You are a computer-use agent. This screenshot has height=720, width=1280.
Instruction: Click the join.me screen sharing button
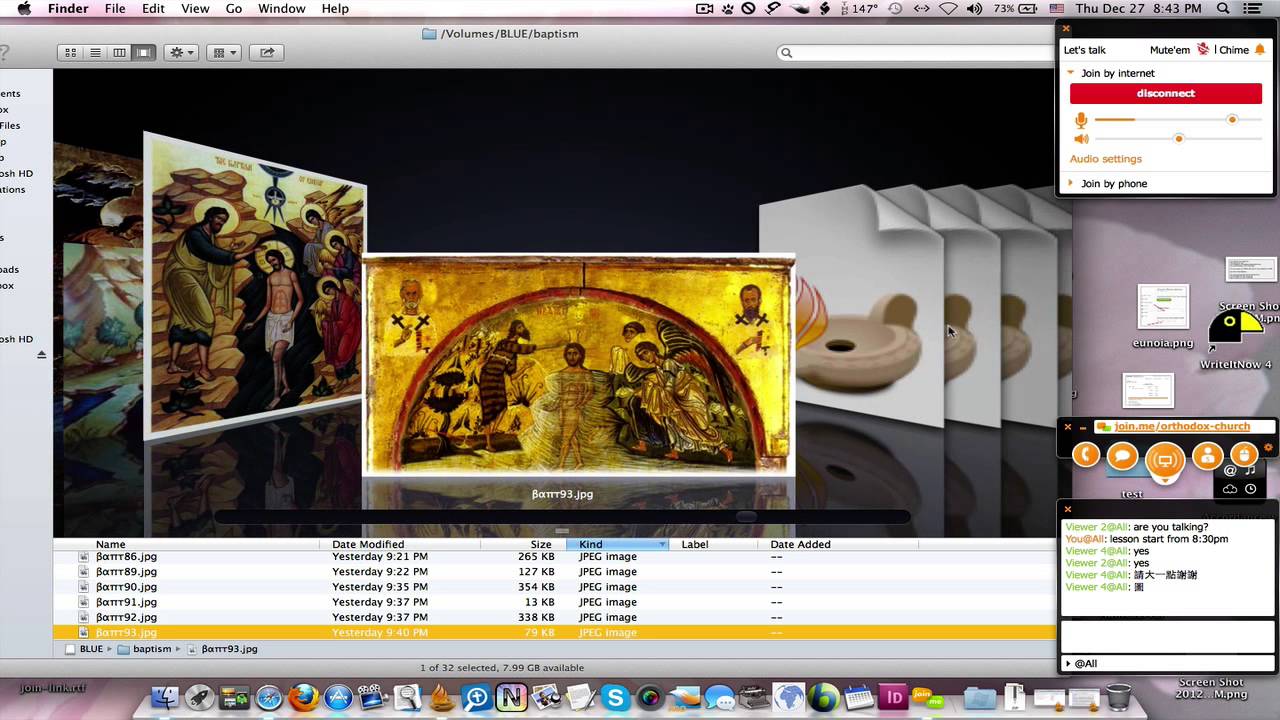click(1165, 460)
